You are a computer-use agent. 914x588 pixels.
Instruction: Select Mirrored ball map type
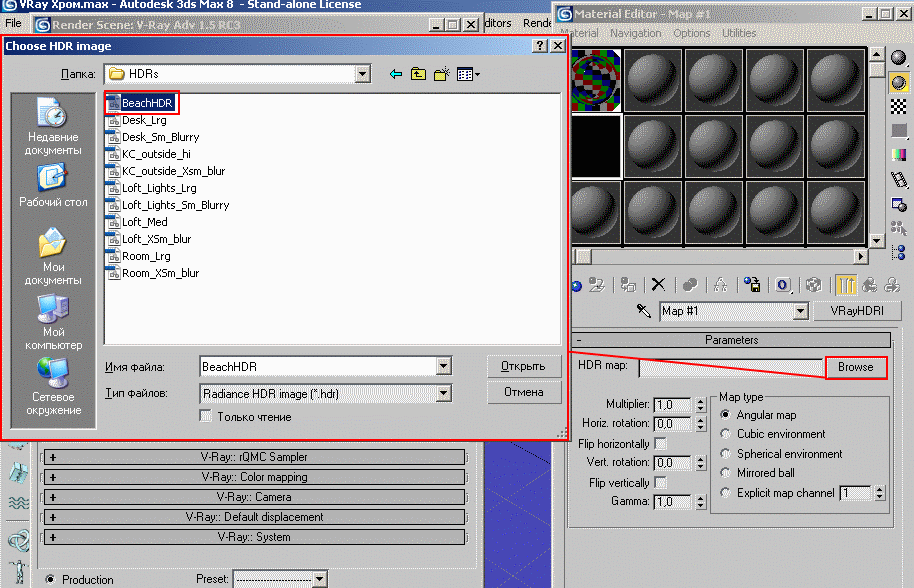coord(725,473)
